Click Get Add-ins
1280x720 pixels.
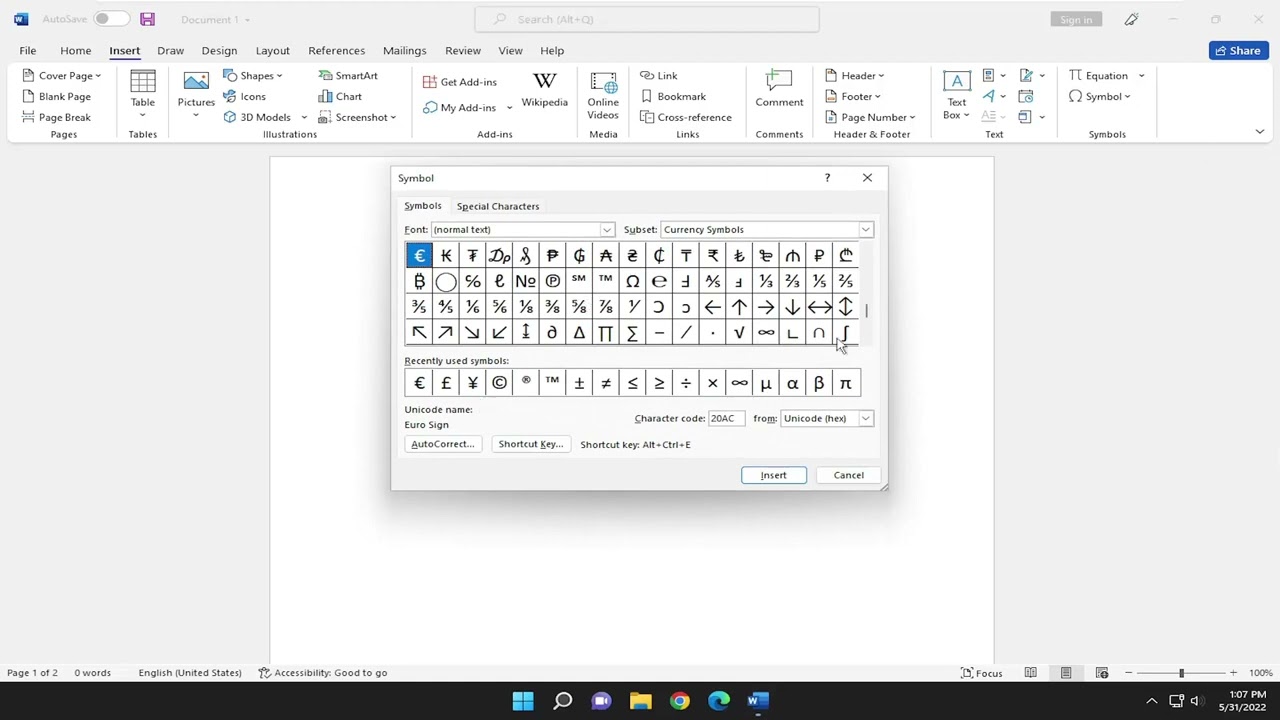point(460,82)
